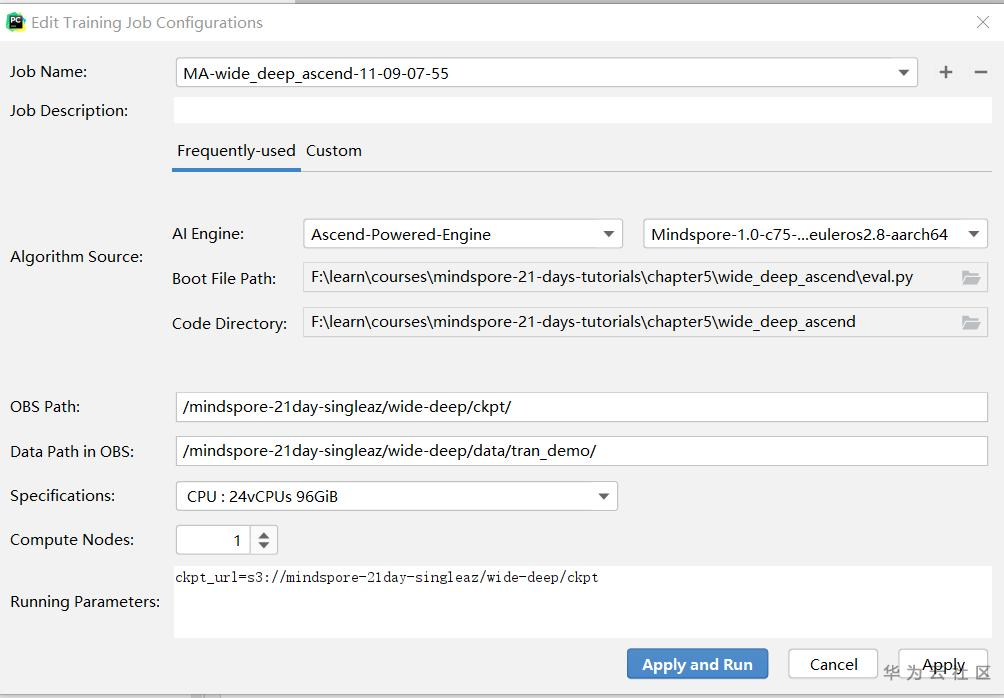Open the Job Name dropdown
Image resolution: width=1004 pixels, height=698 pixels.
click(x=903, y=73)
